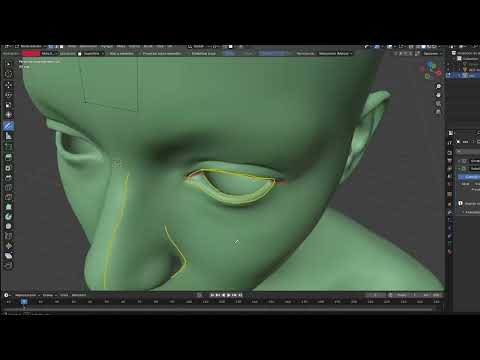This screenshot has width=480, height=360.
Task: Toggle the camera view icon
Action: (x=438, y=104)
